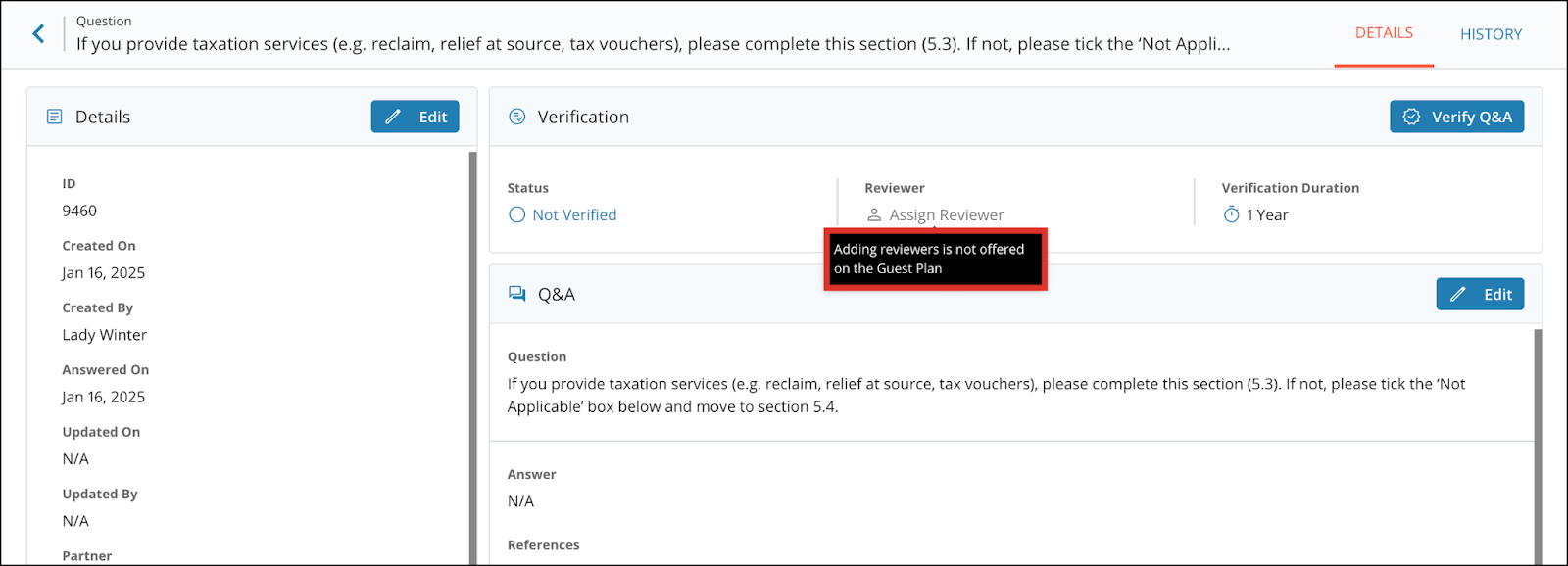Open the 1 Year verification duration
Viewport: 1568px width, 566px height.
[1267, 214]
